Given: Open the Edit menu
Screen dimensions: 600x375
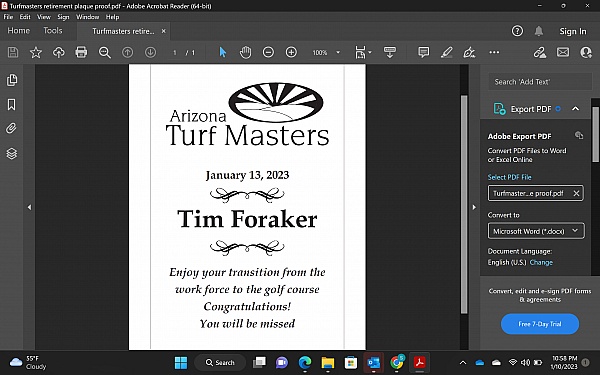Looking at the screenshot, I should [x=25, y=17].
